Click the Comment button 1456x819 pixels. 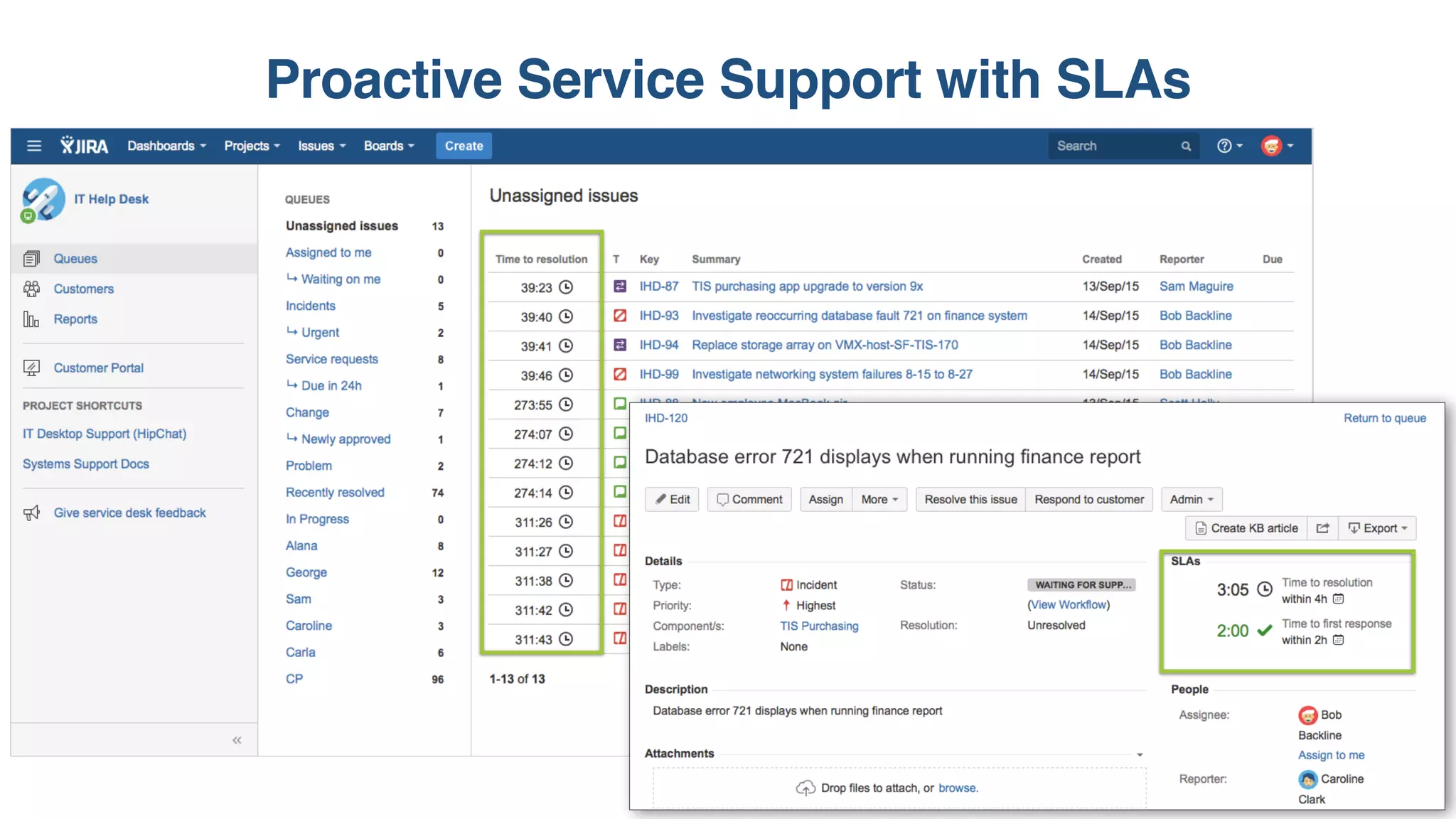749,500
